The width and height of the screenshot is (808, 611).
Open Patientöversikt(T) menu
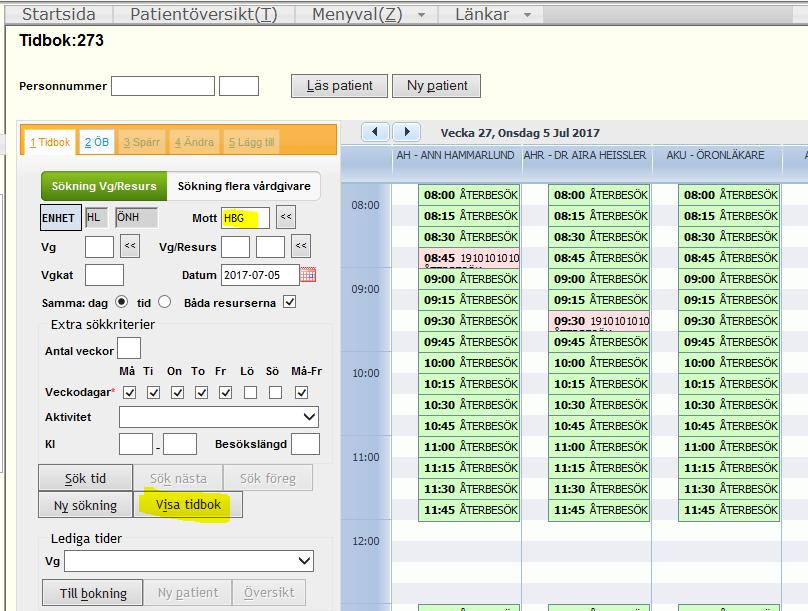[x=204, y=14]
